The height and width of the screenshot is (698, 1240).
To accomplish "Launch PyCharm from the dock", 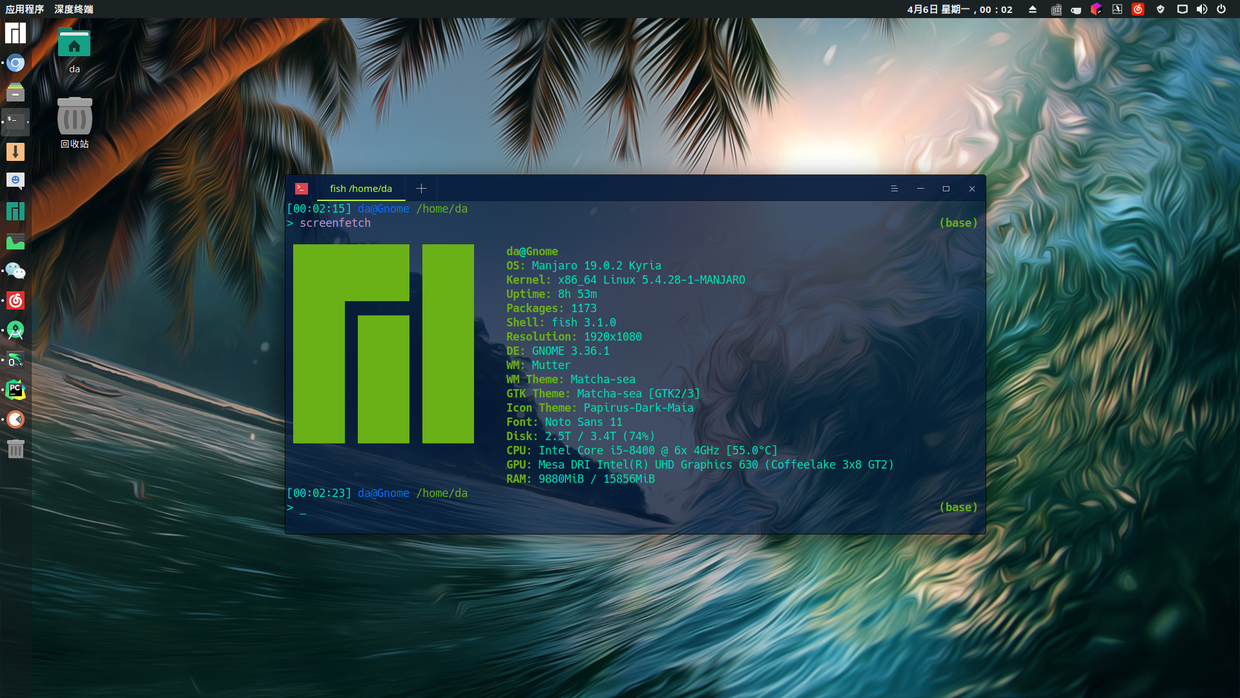I will [15, 390].
